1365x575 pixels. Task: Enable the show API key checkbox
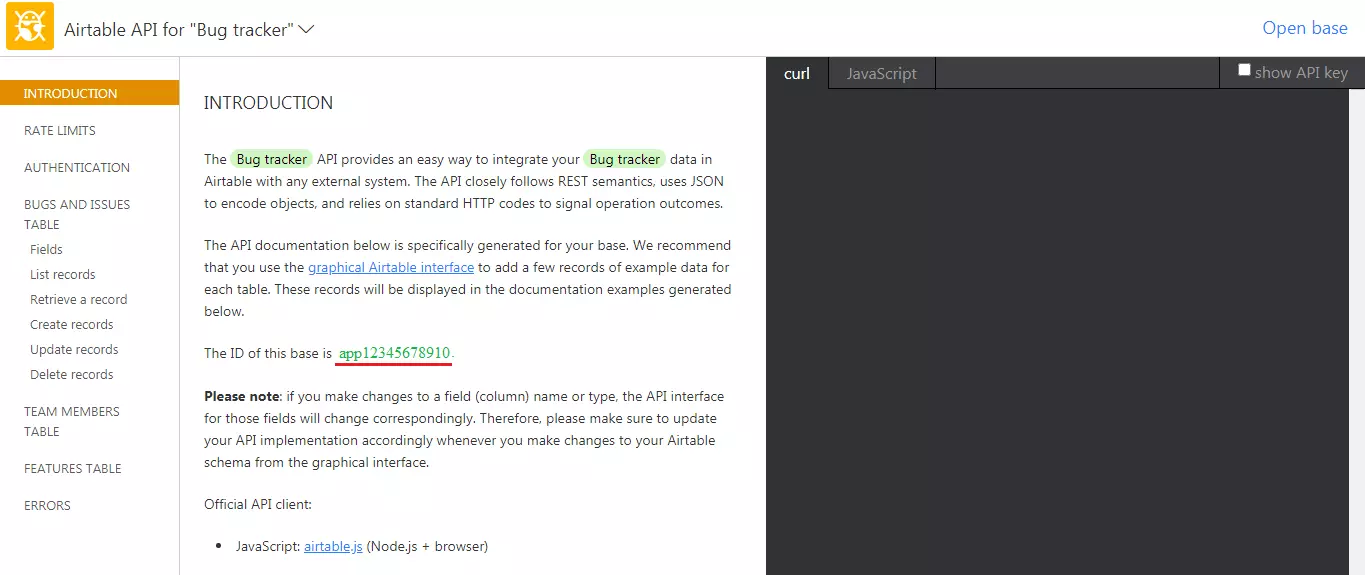pos(1244,70)
